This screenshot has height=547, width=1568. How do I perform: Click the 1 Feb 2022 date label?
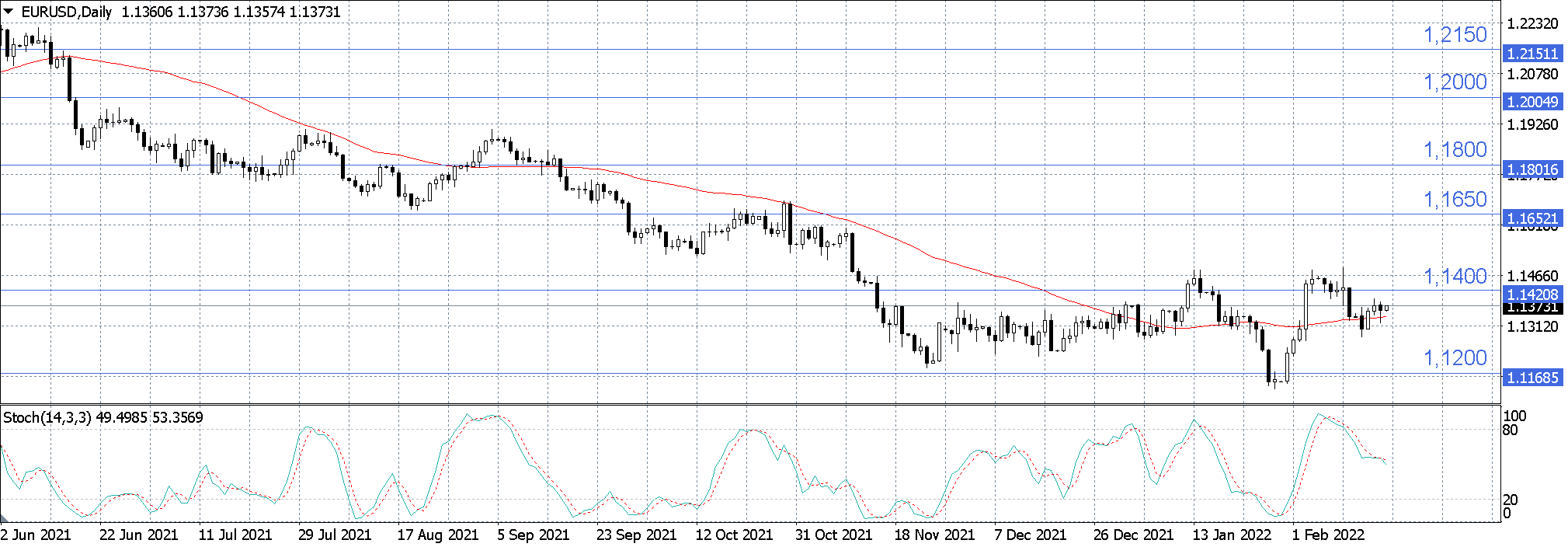coord(1328,535)
